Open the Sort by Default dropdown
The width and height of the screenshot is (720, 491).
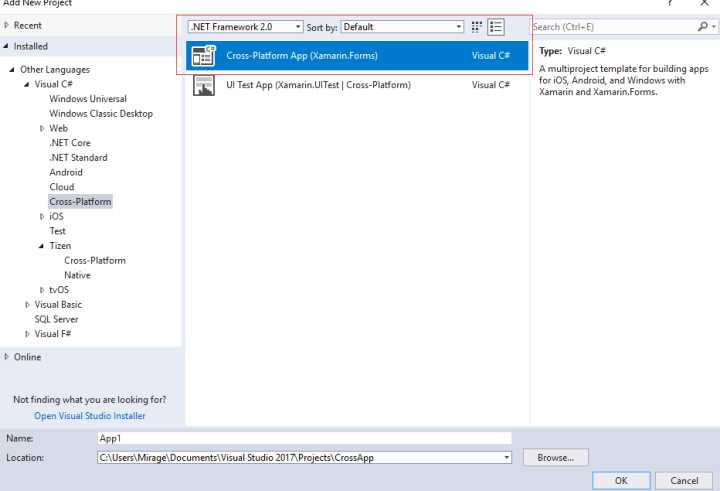pos(402,27)
